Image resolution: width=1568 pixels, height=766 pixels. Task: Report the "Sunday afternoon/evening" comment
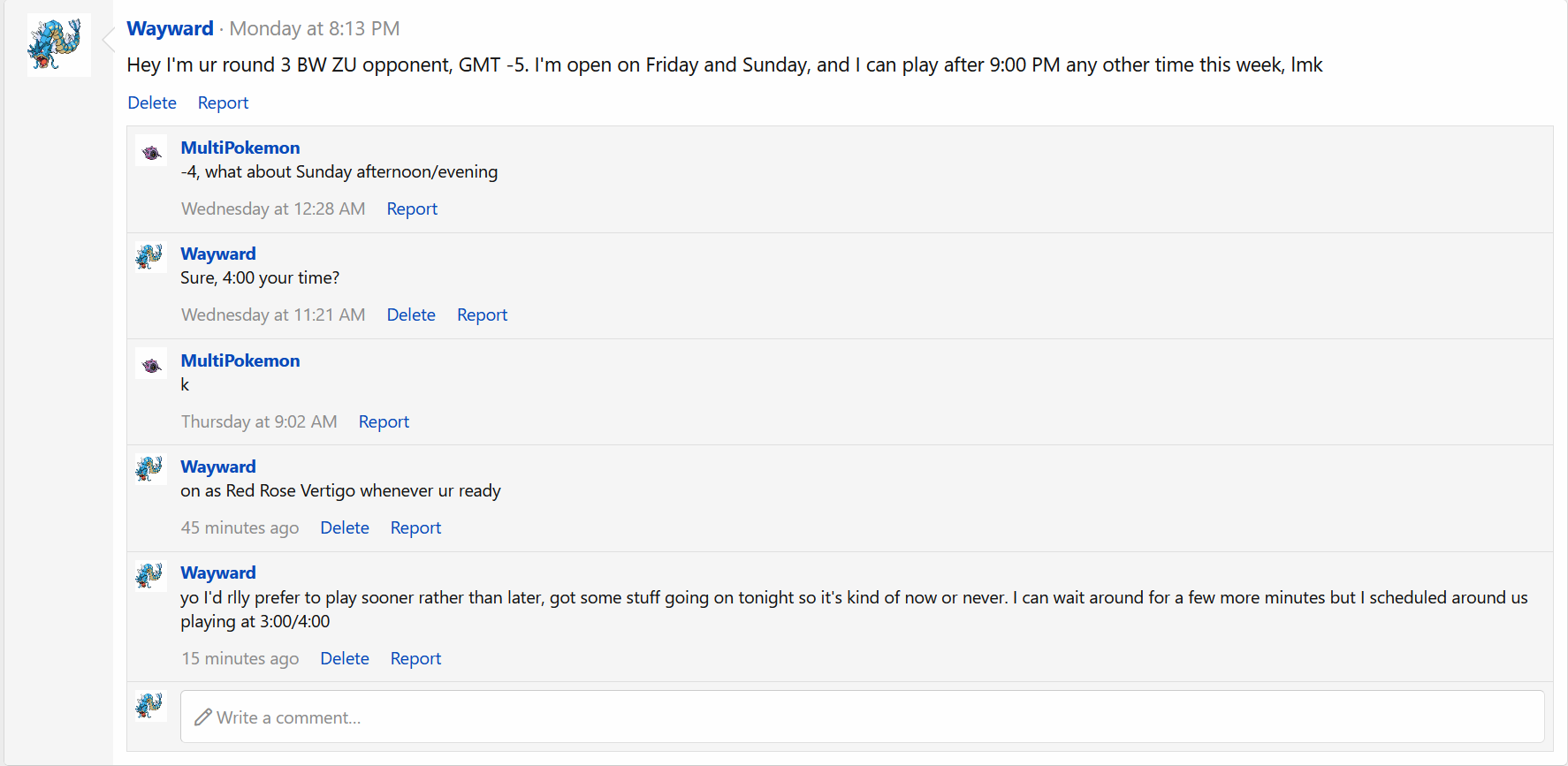tap(412, 209)
